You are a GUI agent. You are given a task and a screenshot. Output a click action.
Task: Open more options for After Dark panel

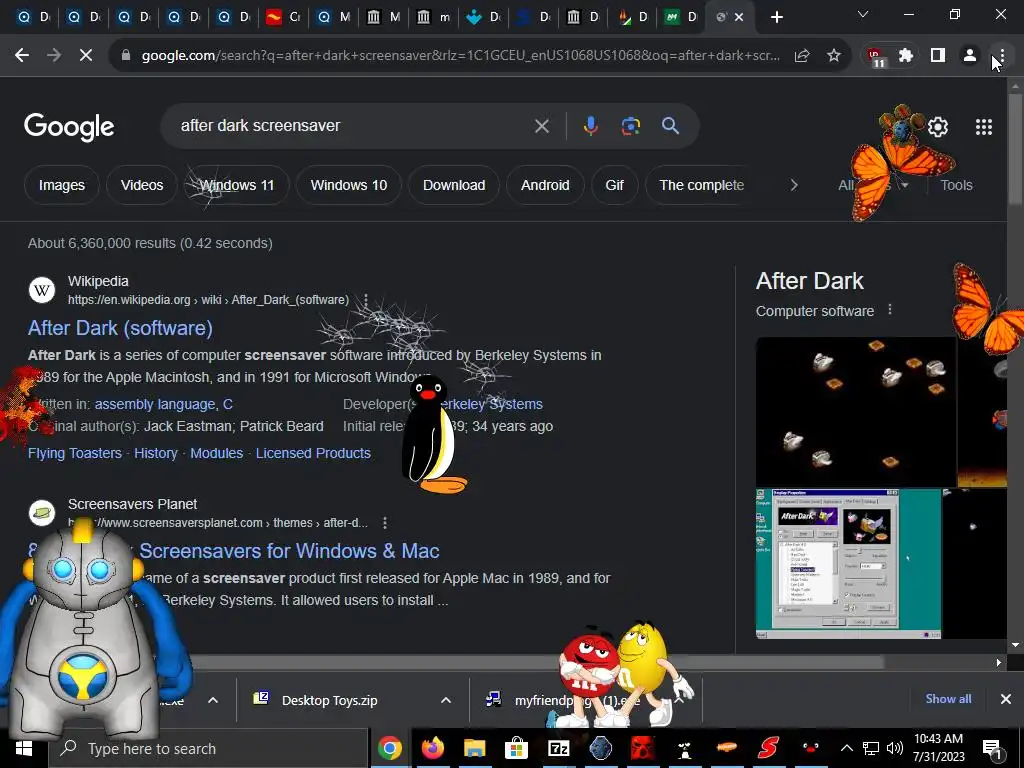click(x=889, y=310)
